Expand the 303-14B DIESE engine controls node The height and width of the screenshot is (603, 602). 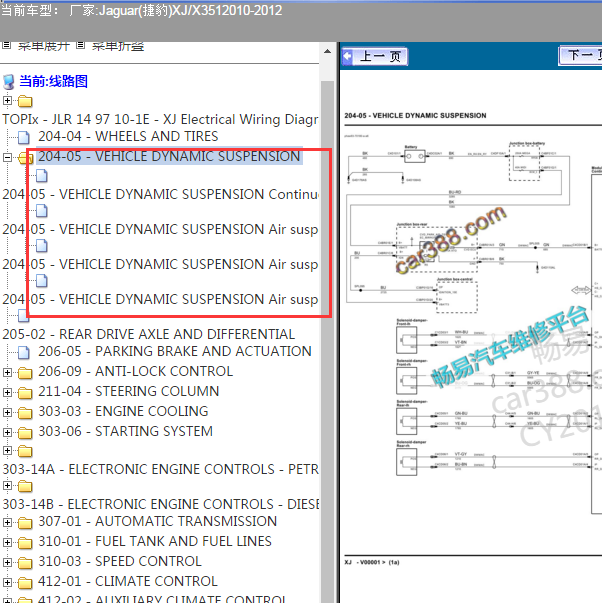pyautogui.click(x=7, y=485)
